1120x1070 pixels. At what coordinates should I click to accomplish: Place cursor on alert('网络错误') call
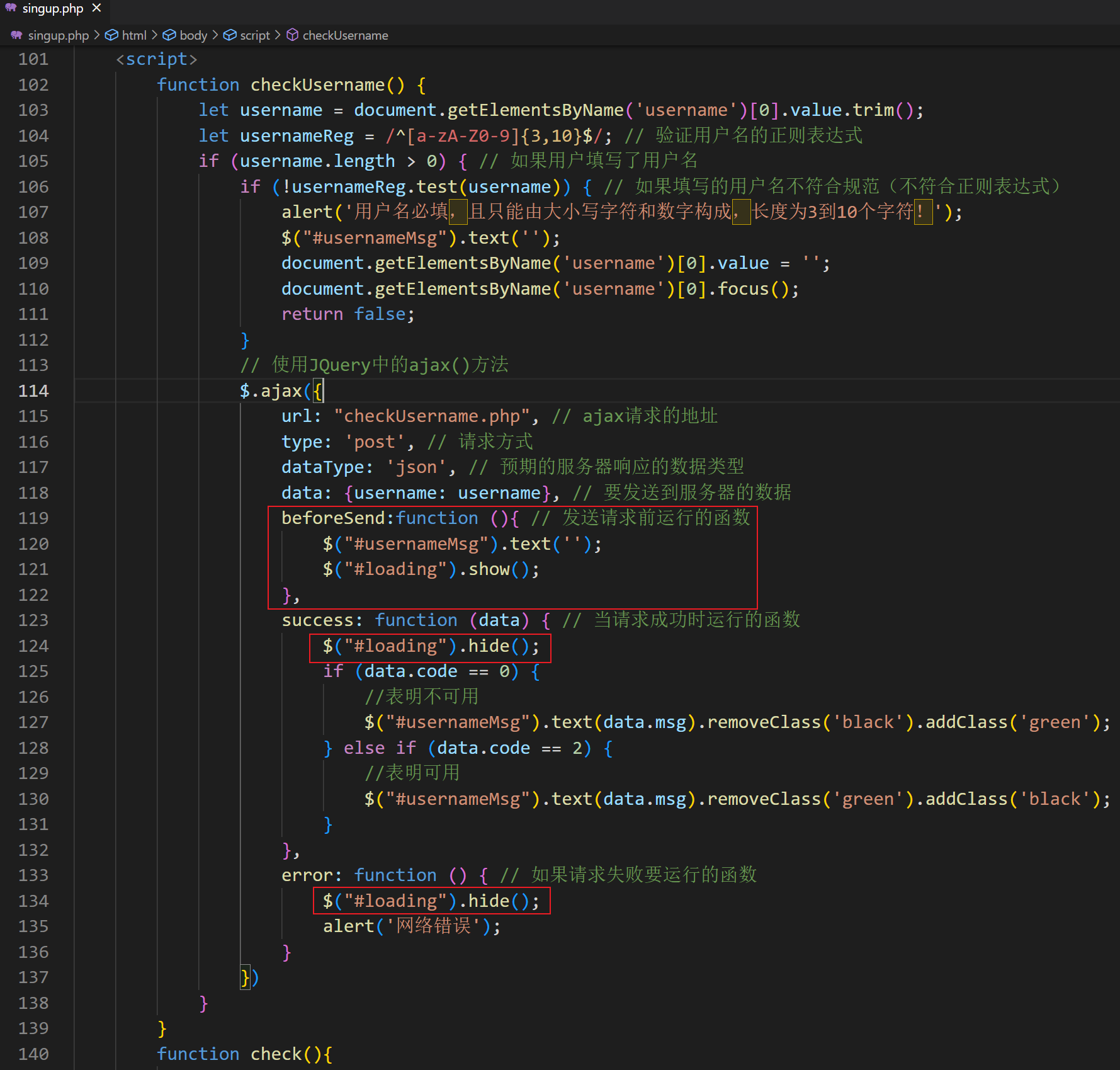click(x=412, y=926)
